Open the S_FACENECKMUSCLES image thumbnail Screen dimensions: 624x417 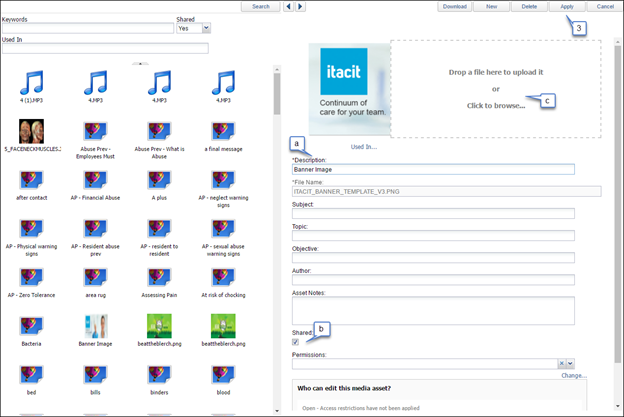click(x=31, y=131)
